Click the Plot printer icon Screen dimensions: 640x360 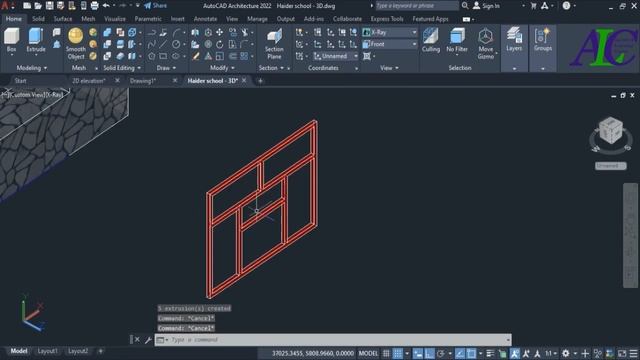(94, 6)
